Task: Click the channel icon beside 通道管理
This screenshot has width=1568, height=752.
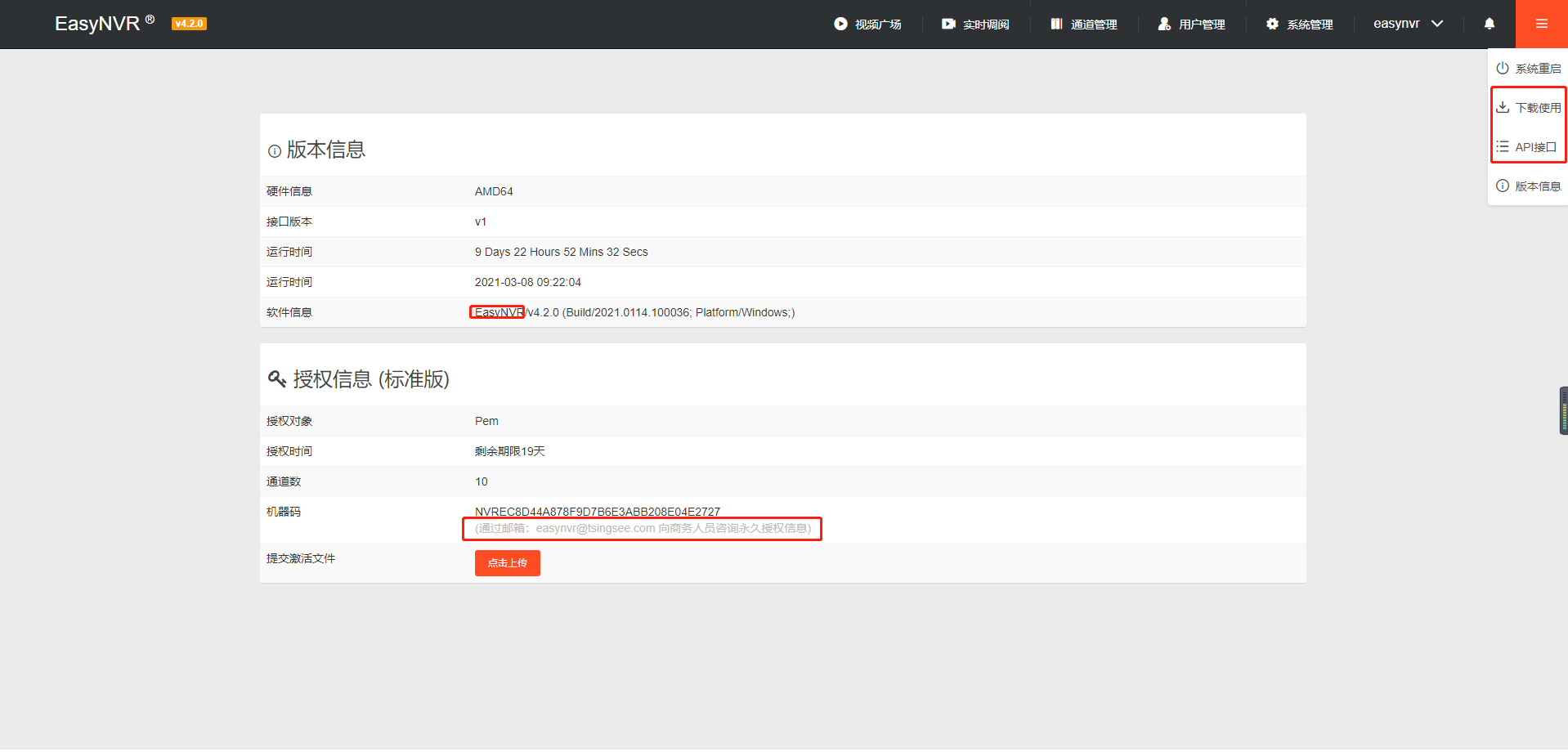Action: (1056, 24)
